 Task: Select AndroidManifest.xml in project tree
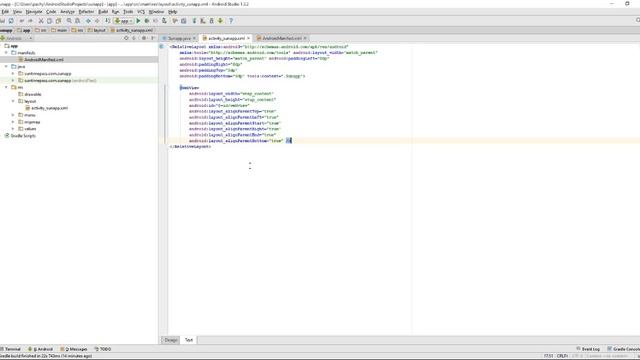click(x=44, y=60)
